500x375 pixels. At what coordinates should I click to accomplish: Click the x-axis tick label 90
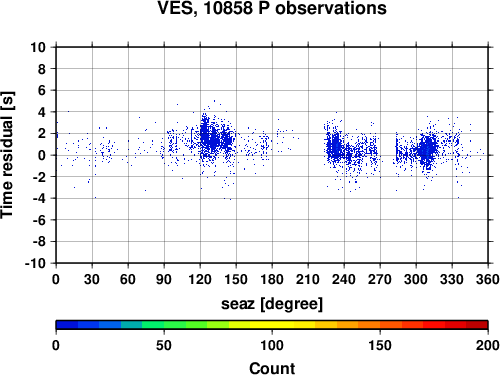[164, 279]
